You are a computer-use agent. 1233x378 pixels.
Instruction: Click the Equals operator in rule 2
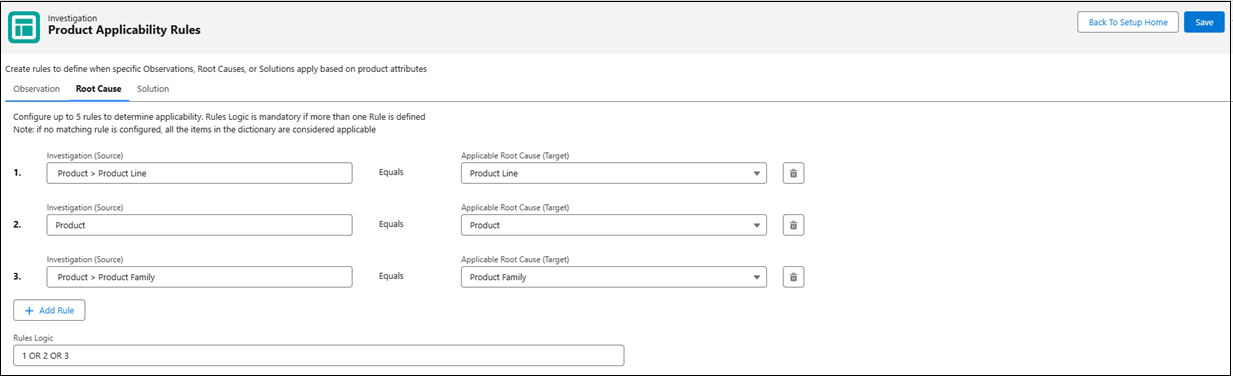click(x=391, y=225)
